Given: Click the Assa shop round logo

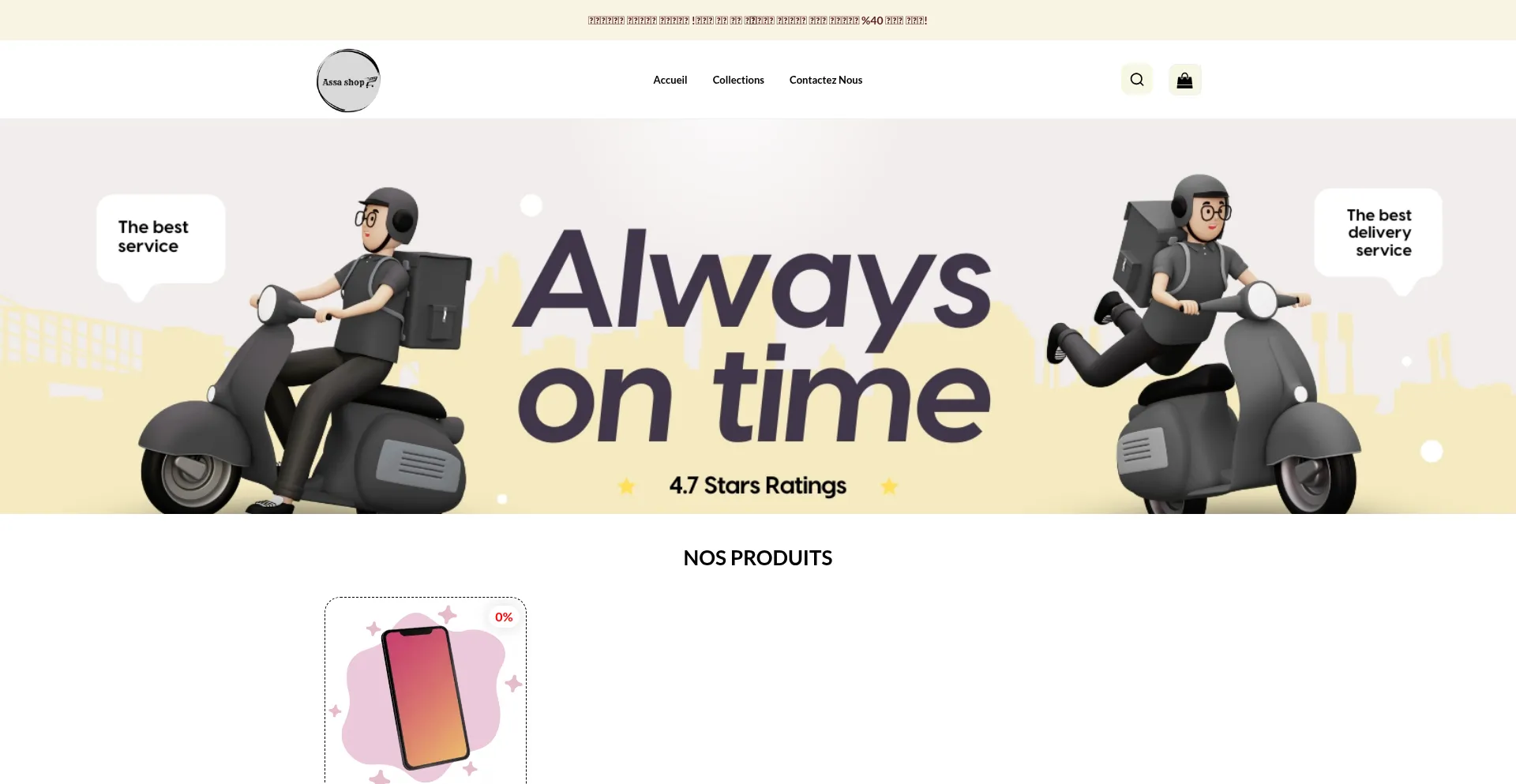Looking at the screenshot, I should [348, 81].
